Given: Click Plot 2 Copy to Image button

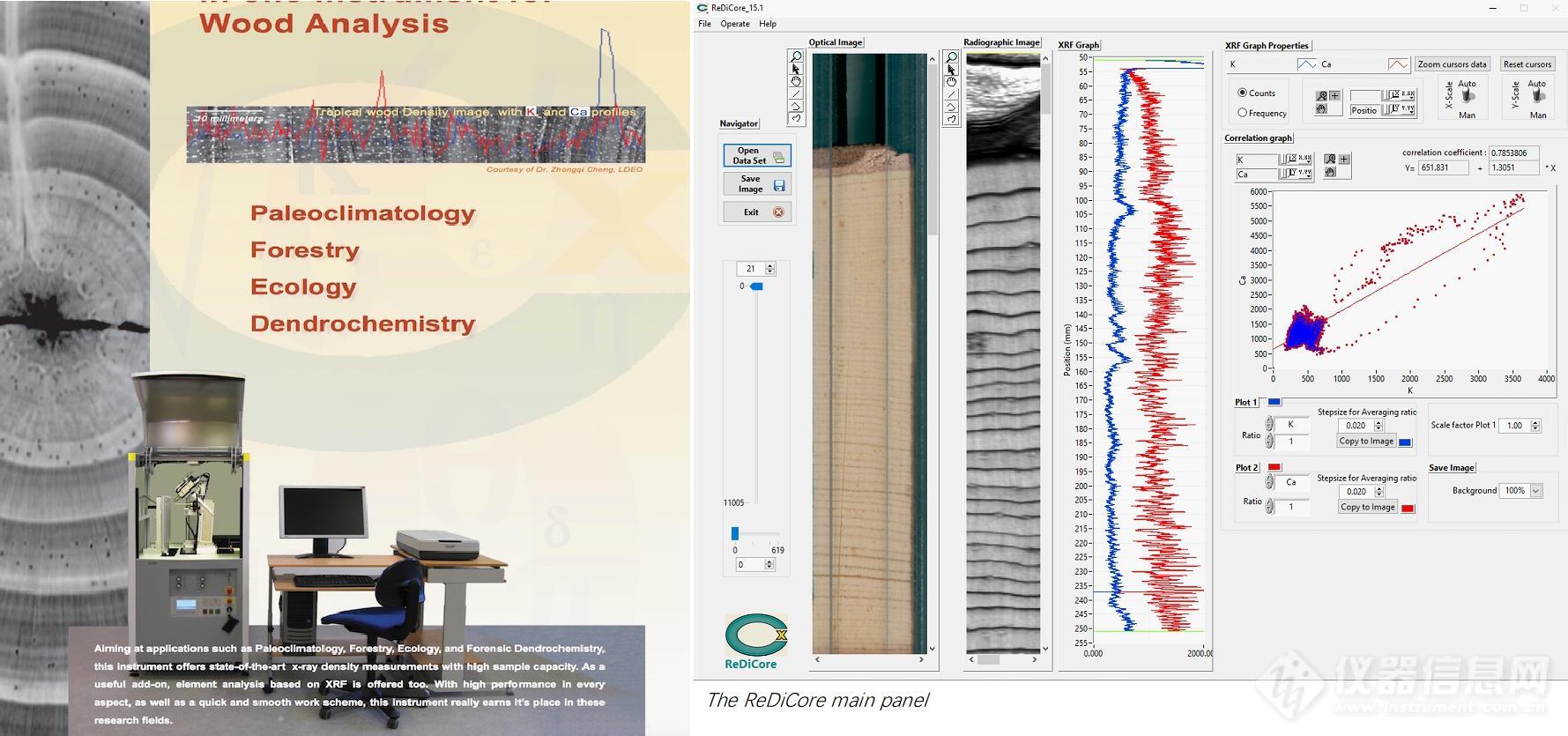Looking at the screenshot, I should click(x=1367, y=508).
